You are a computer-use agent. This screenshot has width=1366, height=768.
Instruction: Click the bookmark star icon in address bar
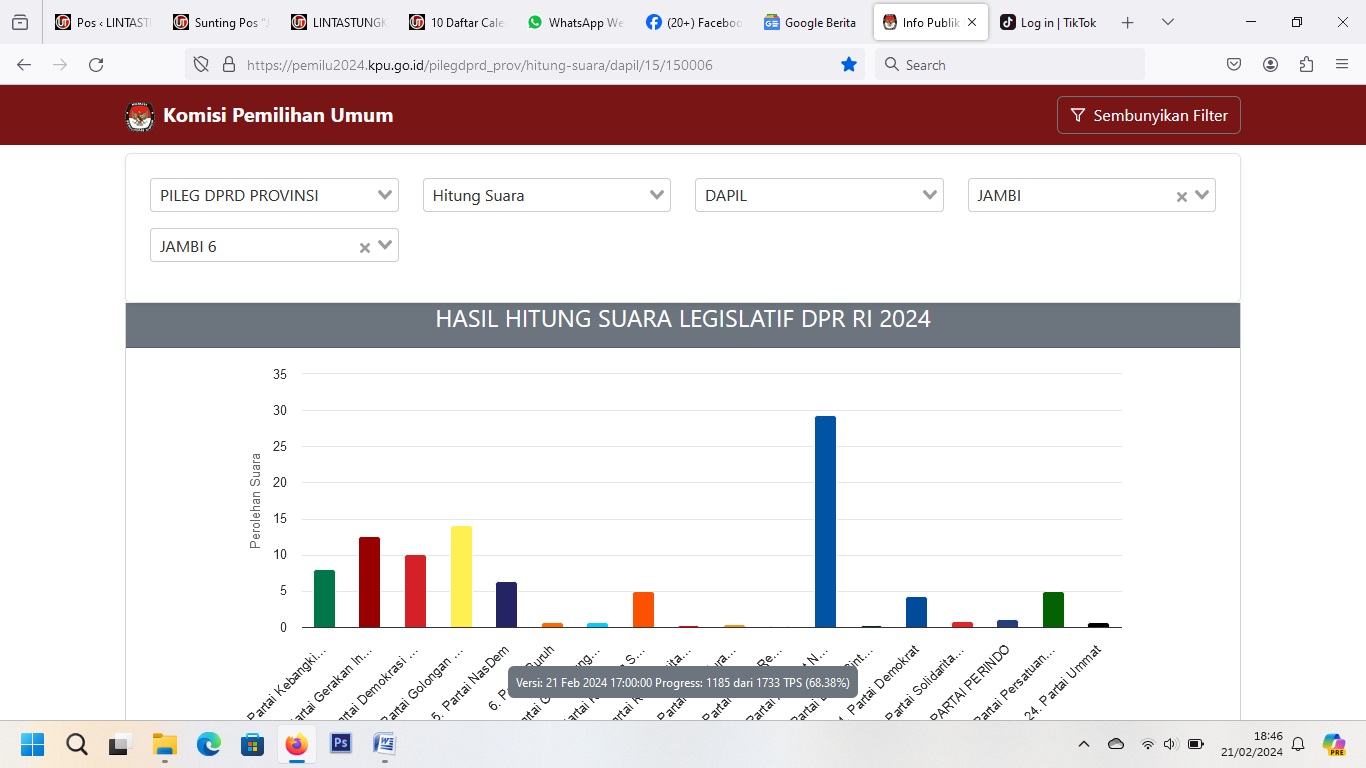[x=849, y=65]
